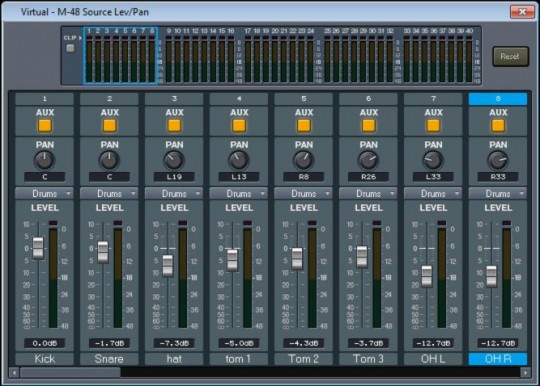The image size is (540, 386).
Task: Click the left scroll arrow of channel scrollbar
Action: click(14, 373)
